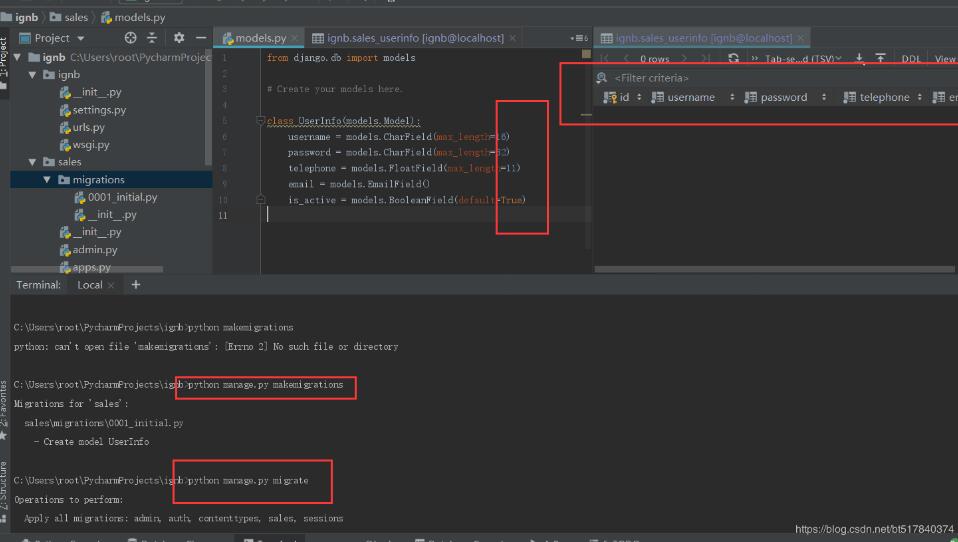This screenshot has width=958, height=542.
Task: Click the export data download icon
Action: (860, 59)
